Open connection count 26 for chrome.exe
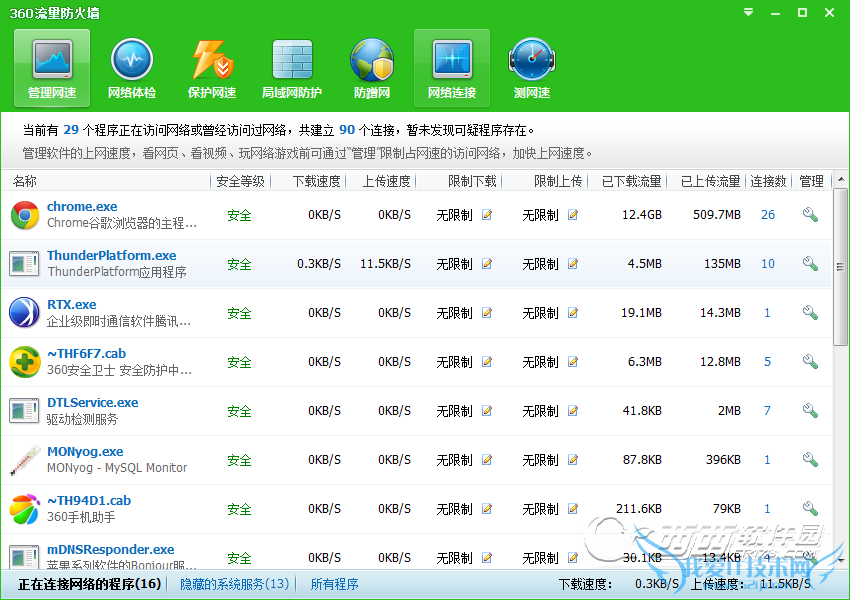The height and width of the screenshot is (600, 850). 767,215
